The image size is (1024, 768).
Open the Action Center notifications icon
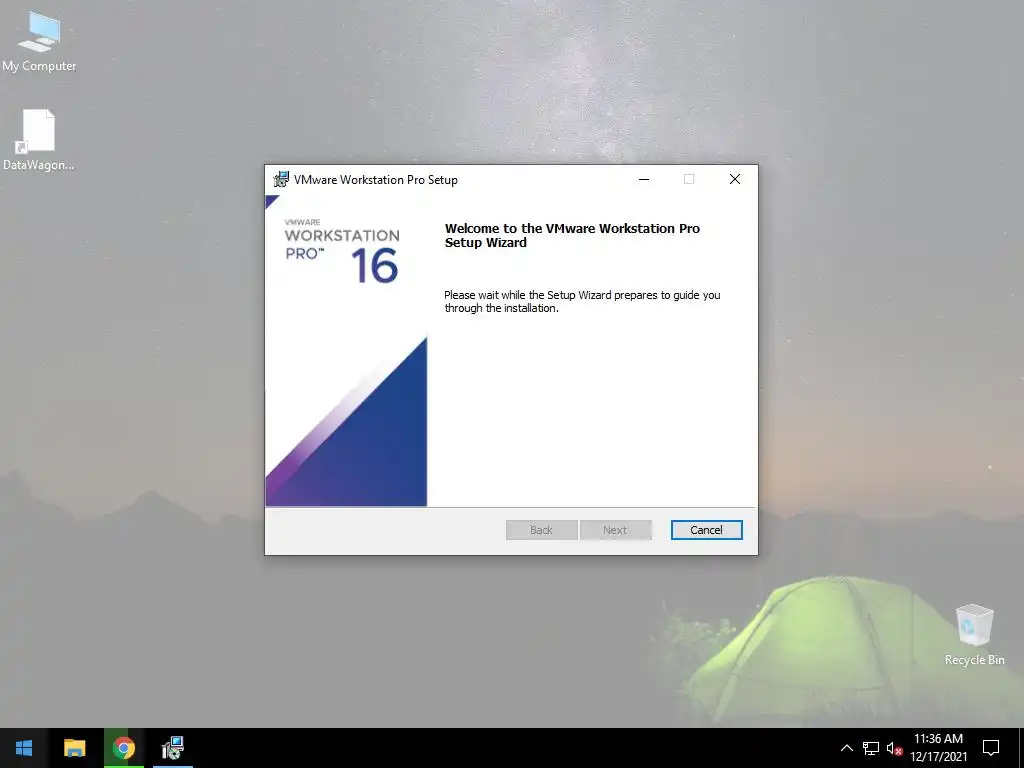click(991, 748)
